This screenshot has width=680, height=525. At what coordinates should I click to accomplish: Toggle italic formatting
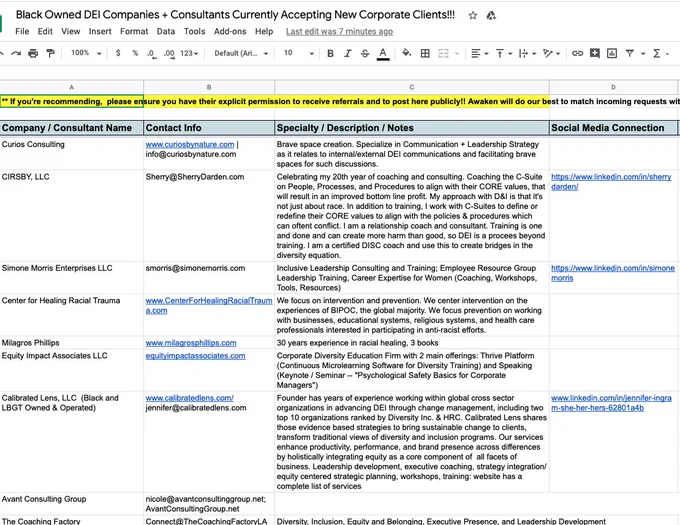pyautogui.click(x=347, y=53)
